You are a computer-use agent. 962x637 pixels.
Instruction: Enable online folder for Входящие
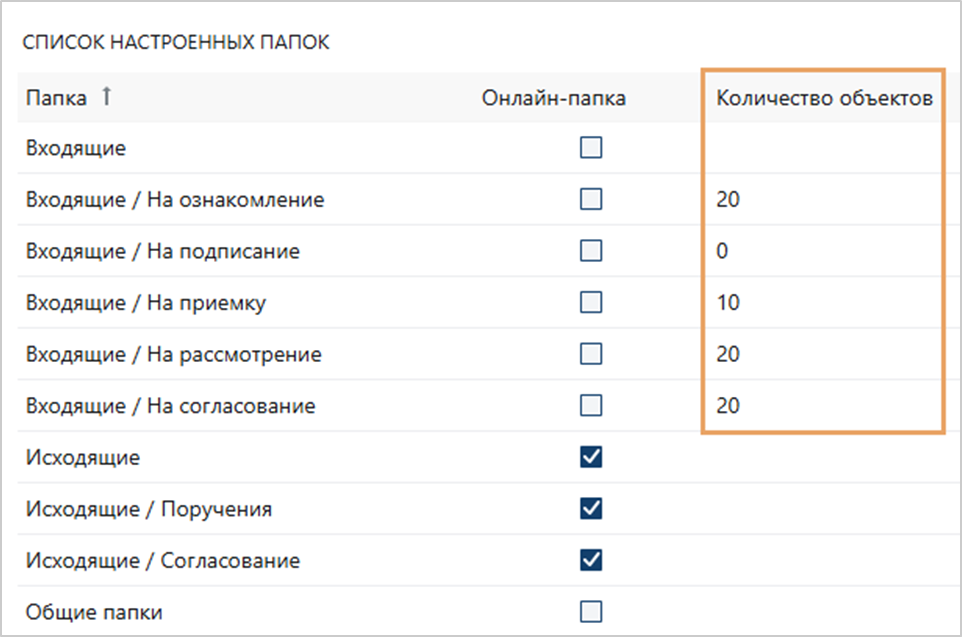coord(591,147)
